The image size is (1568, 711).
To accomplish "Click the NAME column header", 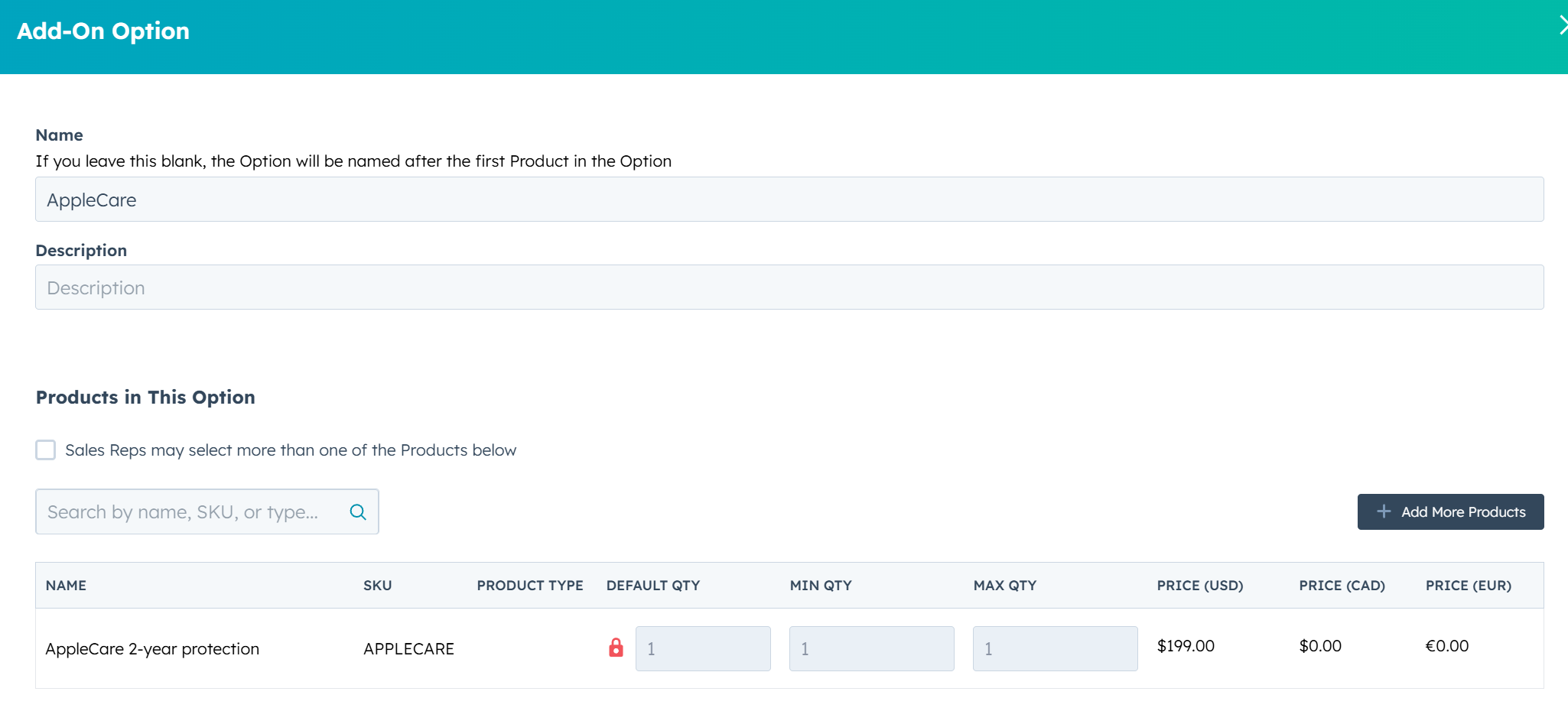I will click(67, 585).
